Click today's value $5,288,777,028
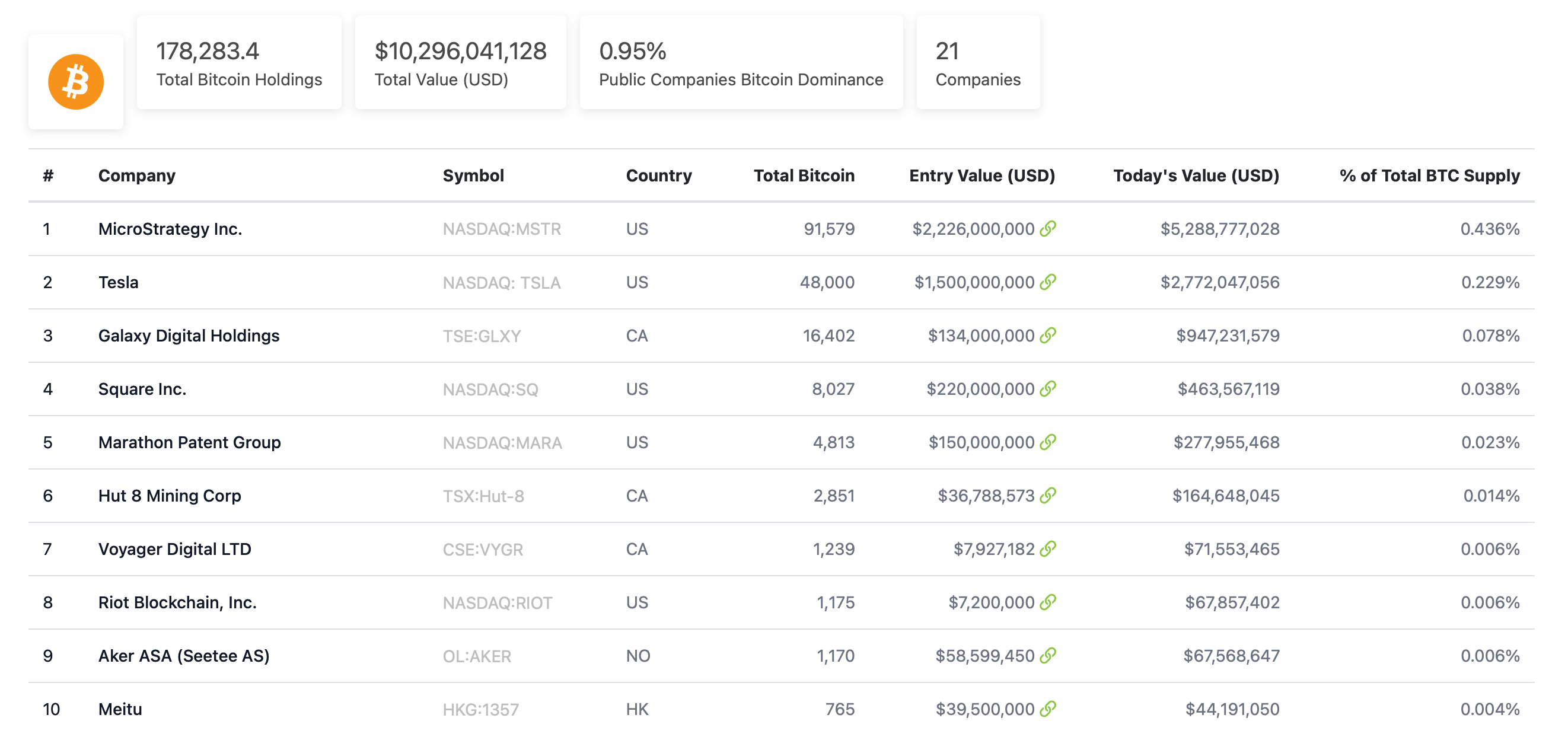1568x734 pixels. coord(1220,229)
